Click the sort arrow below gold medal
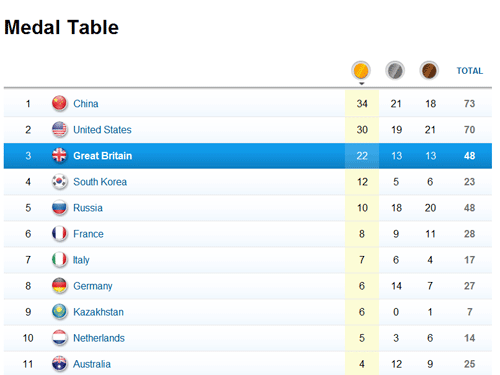The width and height of the screenshot is (500, 375). [362, 84]
